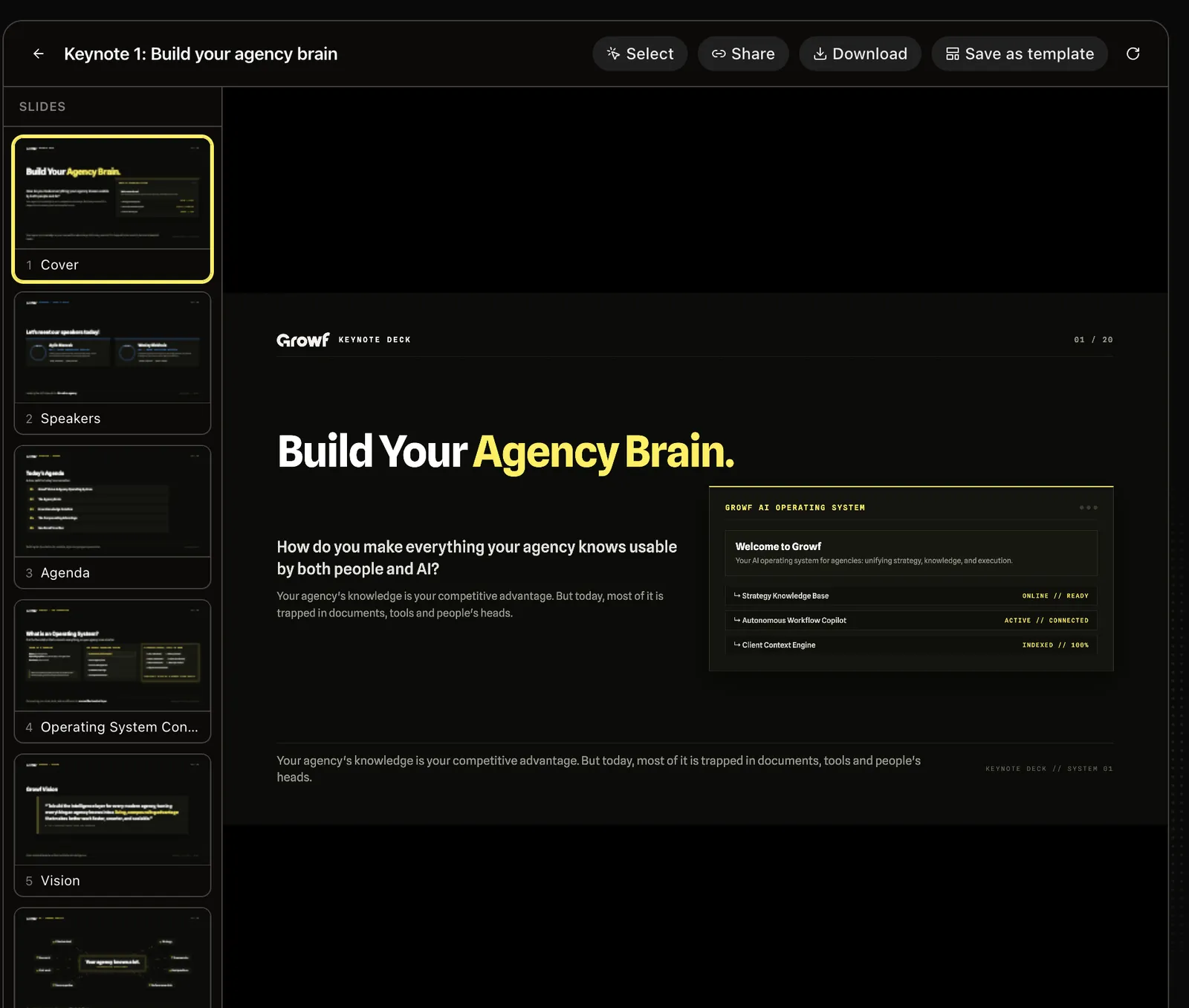Click the 'ACTIVE // CONNECTED' status label
Image resolution: width=1189 pixels, height=1008 pixels.
coord(1046,620)
